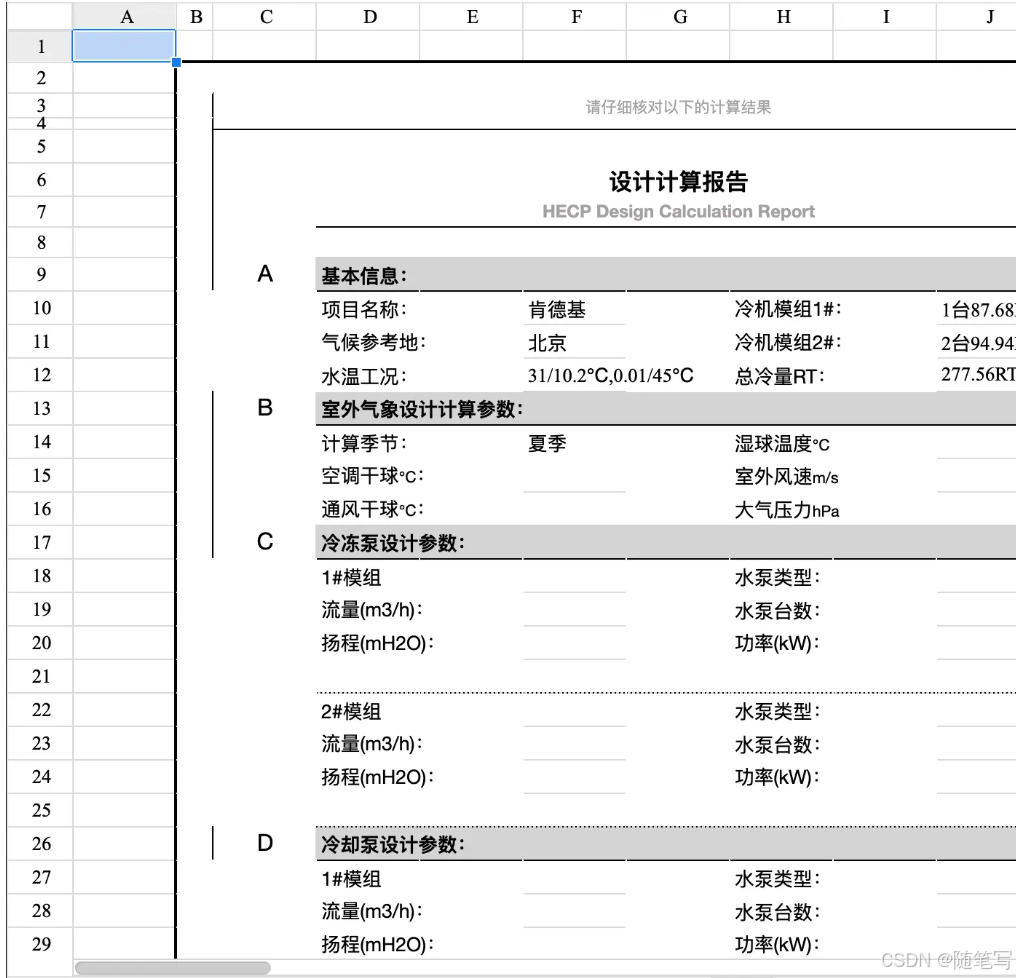The width and height of the screenshot is (1016, 978).
Task: Select column H header
Action: pyautogui.click(x=783, y=16)
